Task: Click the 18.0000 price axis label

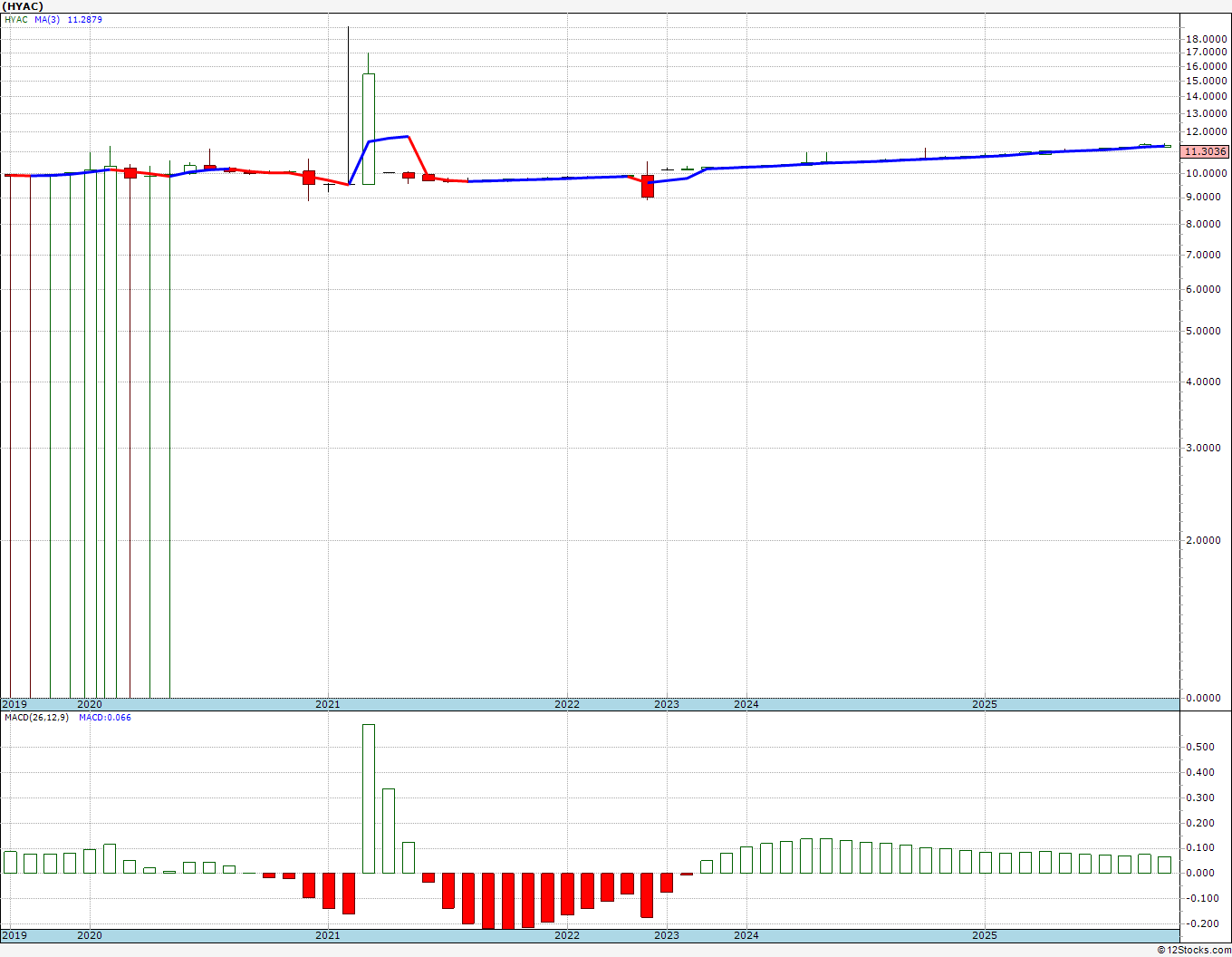Action: 1207,39
